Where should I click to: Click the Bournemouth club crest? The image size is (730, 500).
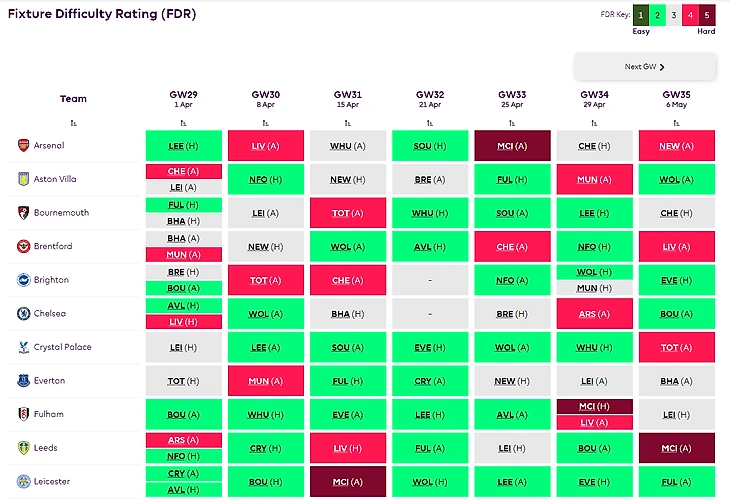[24, 213]
